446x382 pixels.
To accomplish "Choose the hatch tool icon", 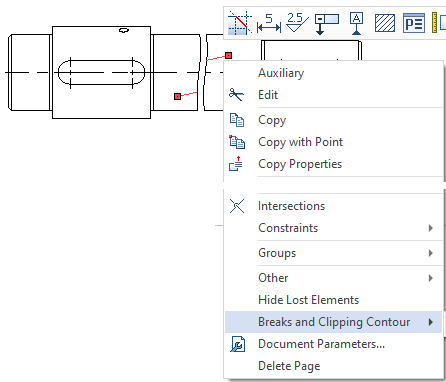I will (385, 23).
